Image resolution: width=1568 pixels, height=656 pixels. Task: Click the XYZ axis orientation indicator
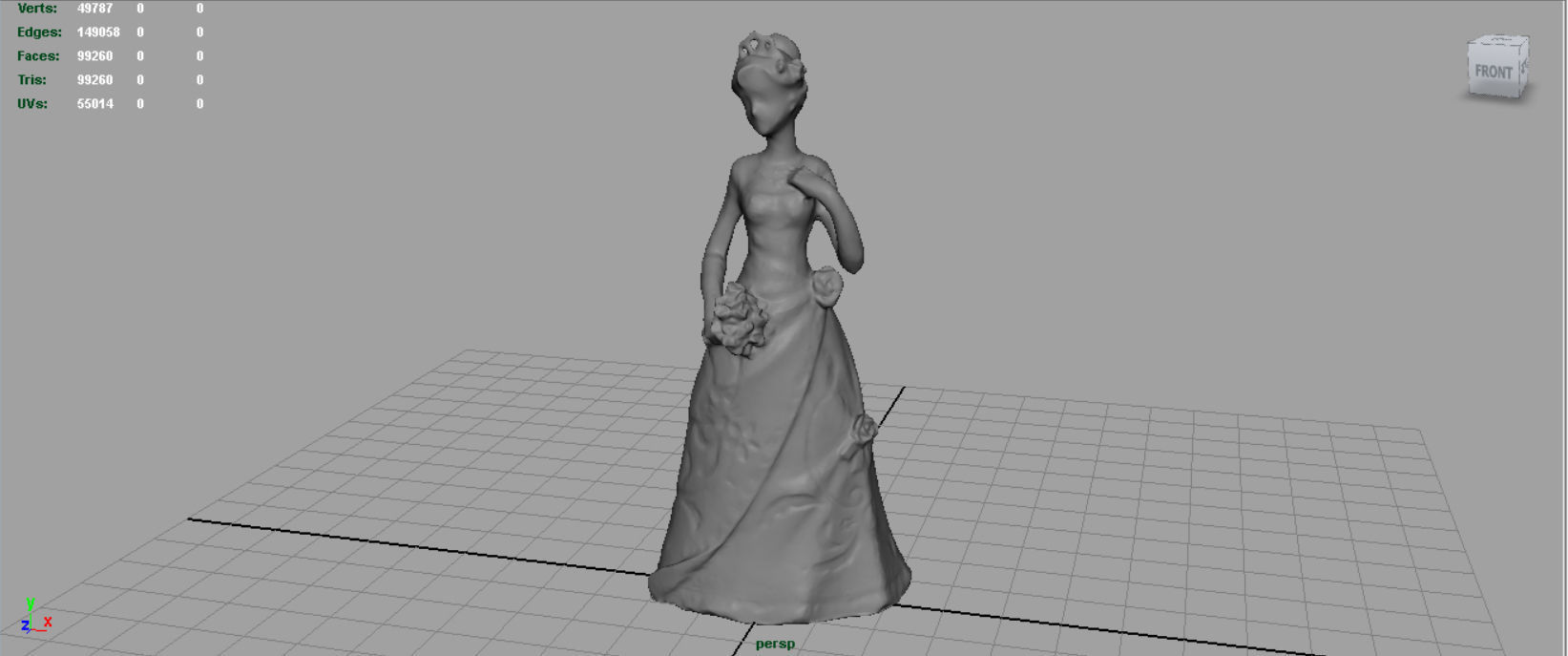click(x=34, y=616)
